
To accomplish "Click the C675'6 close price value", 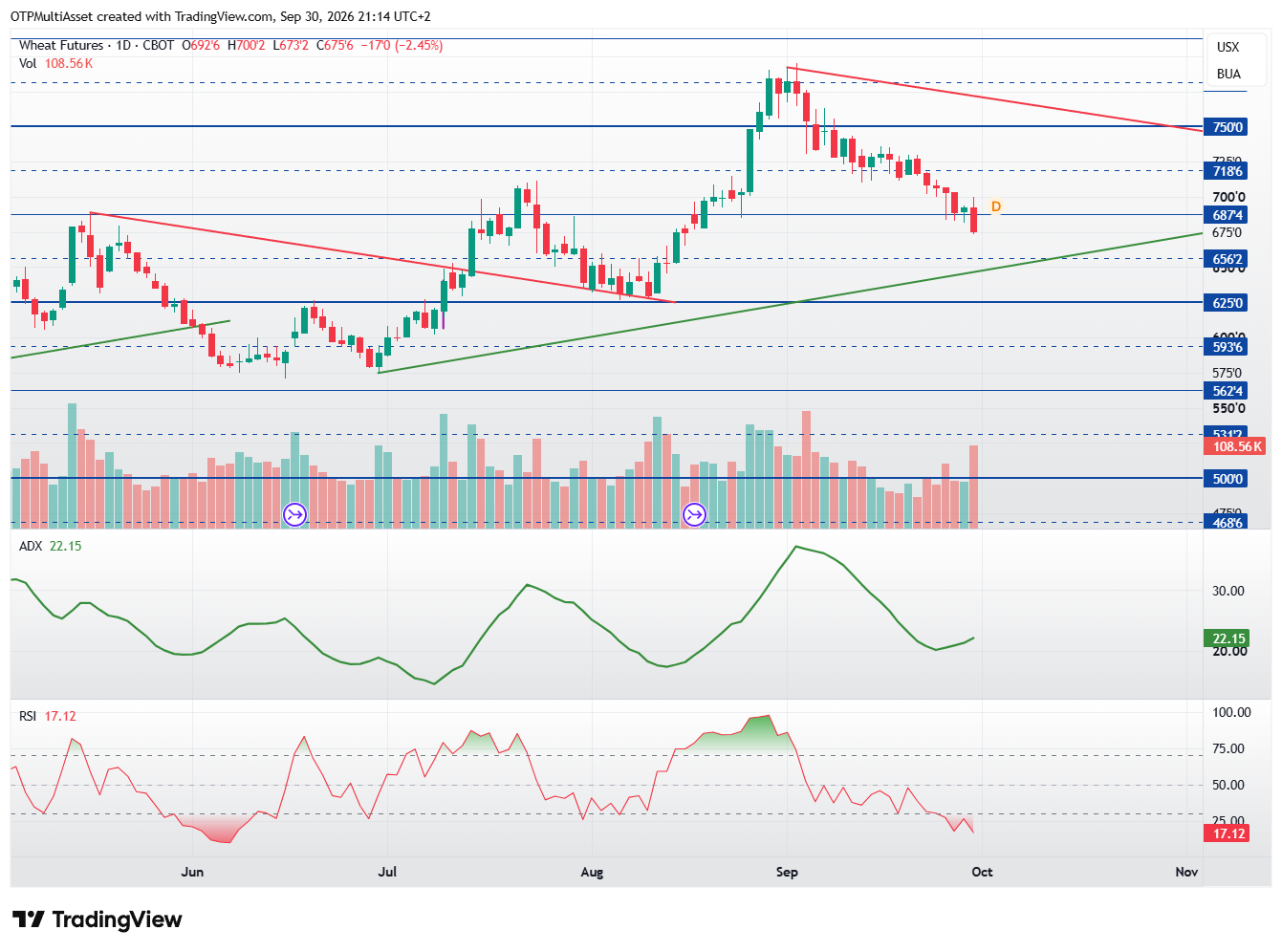I will [336, 45].
